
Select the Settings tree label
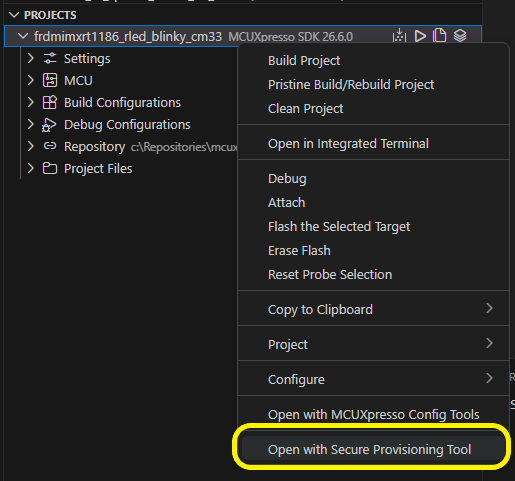(87, 59)
